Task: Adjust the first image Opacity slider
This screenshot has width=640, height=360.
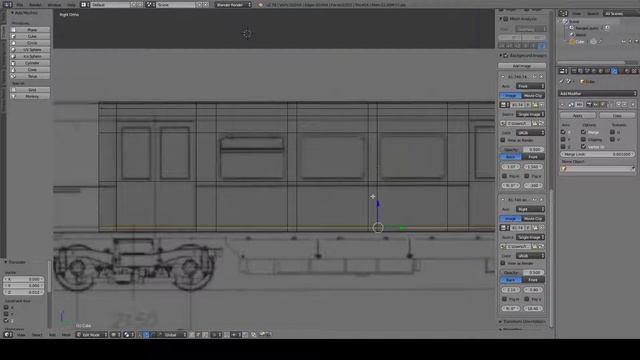Action: 522,149
